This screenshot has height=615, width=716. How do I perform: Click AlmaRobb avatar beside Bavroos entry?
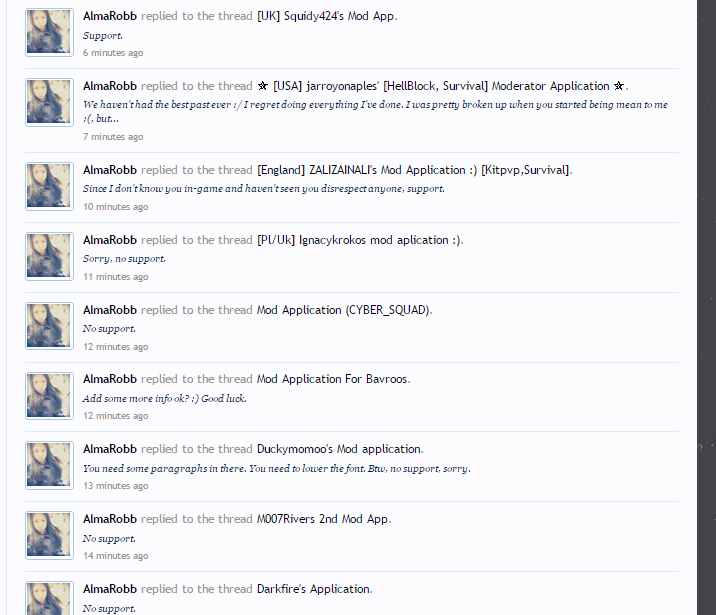pos(49,396)
